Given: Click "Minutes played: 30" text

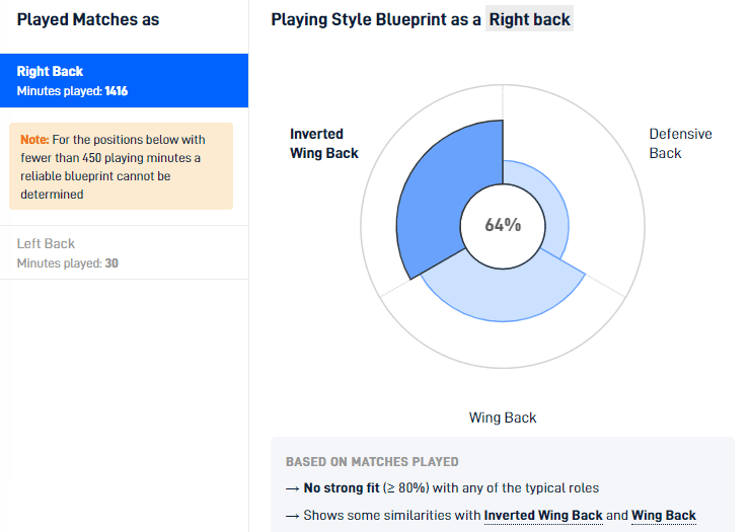Looking at the screenshot, I should tap(67, 263).
